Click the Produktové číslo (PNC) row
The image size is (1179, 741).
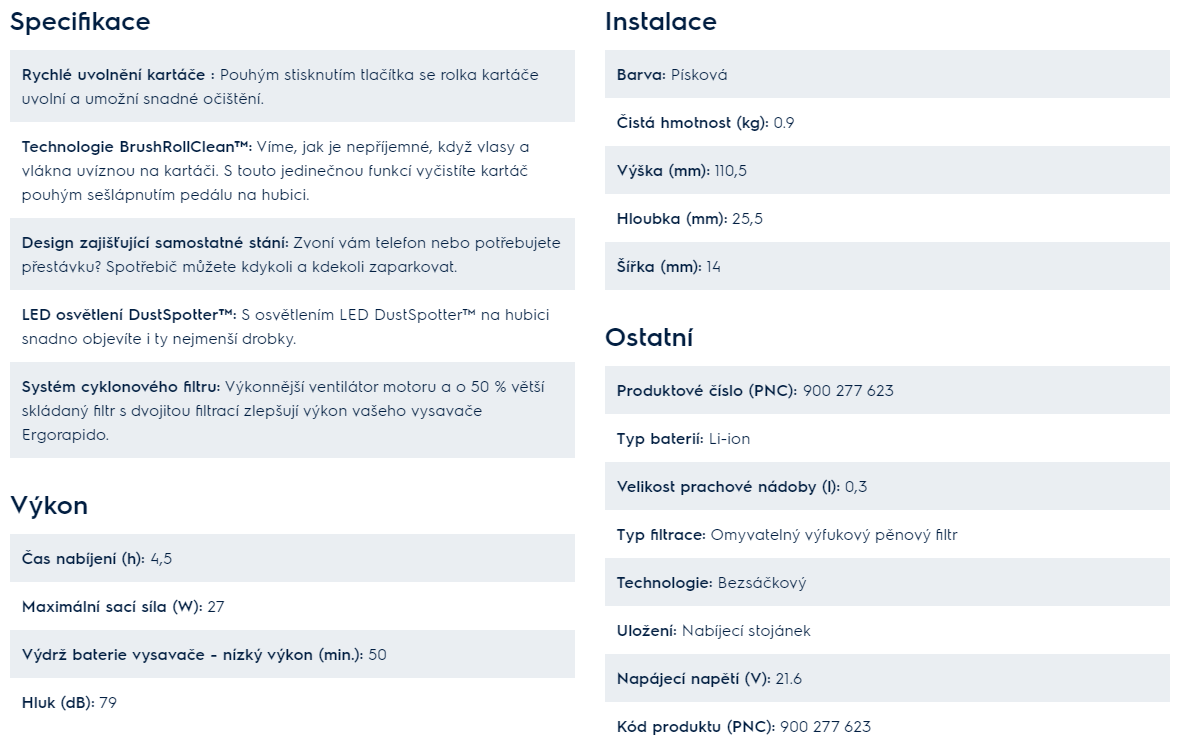[887, 390]
